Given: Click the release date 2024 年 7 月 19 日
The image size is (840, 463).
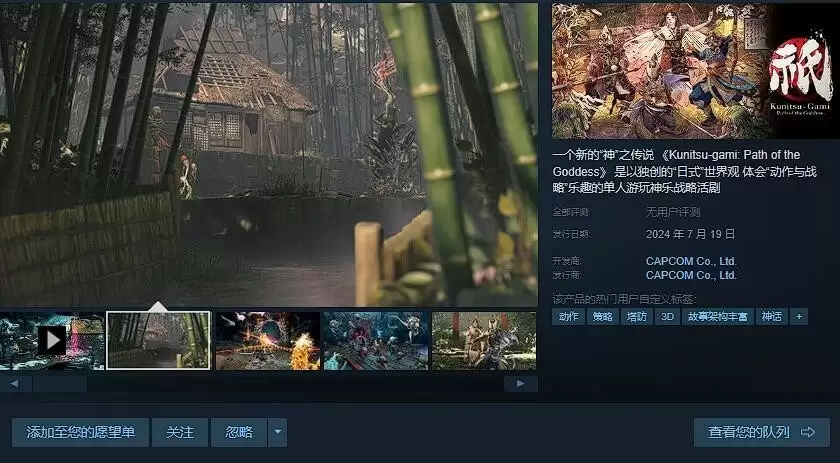Looking at the screenshot, I should (691, 234).
